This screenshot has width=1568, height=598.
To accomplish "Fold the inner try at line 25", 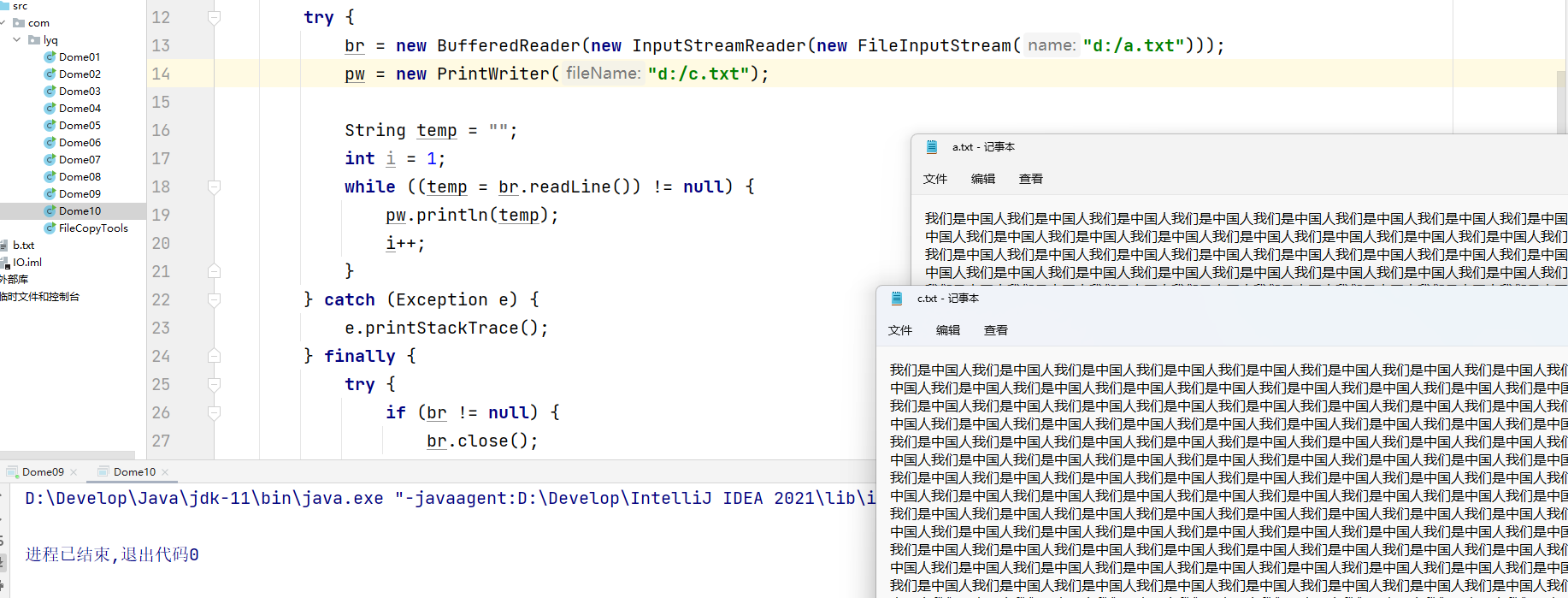I will pyautogui.click(x=215, y=384).
